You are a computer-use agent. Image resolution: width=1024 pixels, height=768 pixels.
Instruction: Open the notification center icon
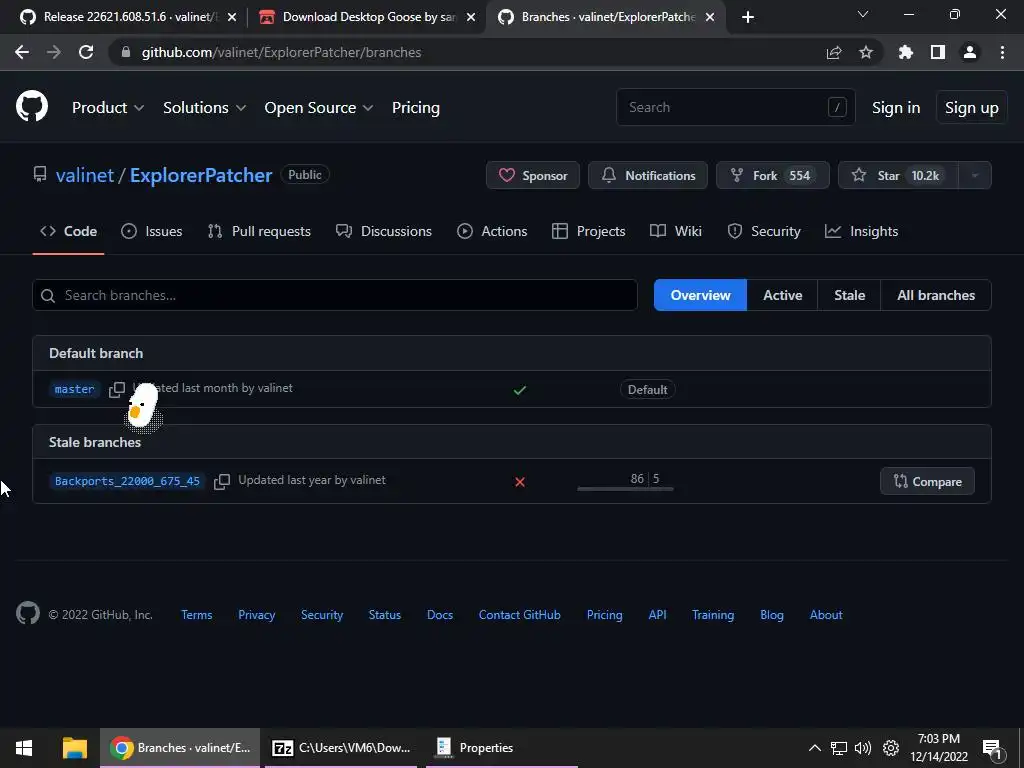991,748
